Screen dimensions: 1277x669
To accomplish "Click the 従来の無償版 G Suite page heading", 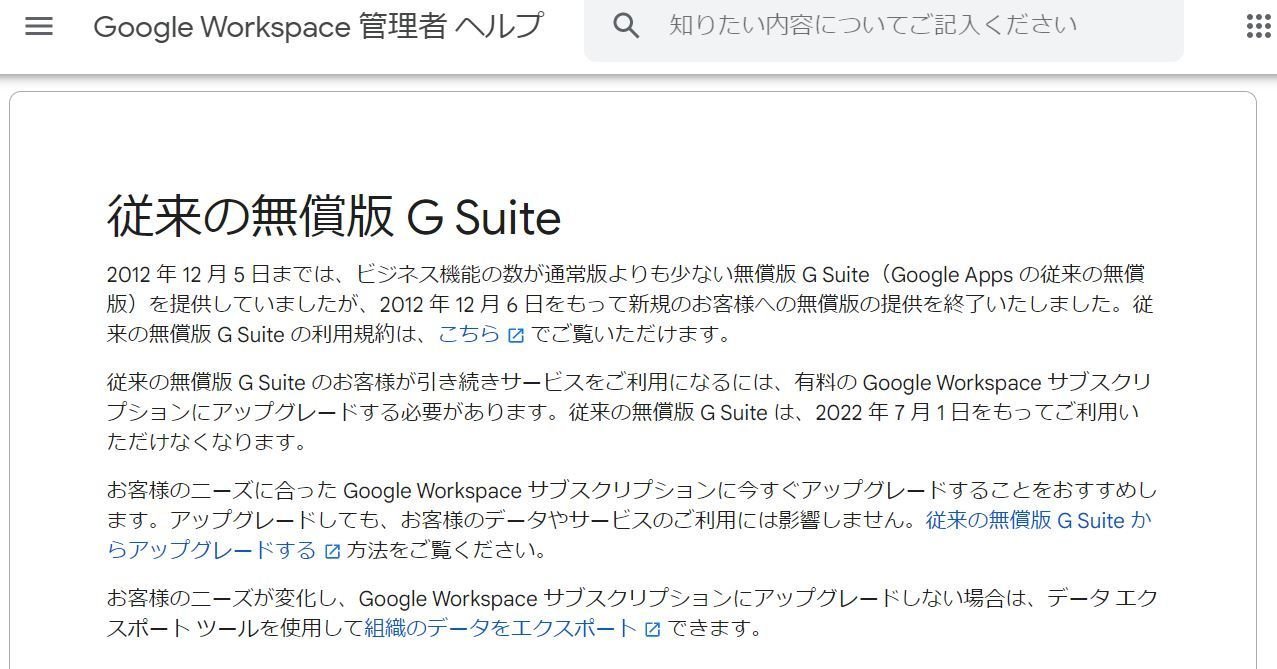I will pos(334,217).
